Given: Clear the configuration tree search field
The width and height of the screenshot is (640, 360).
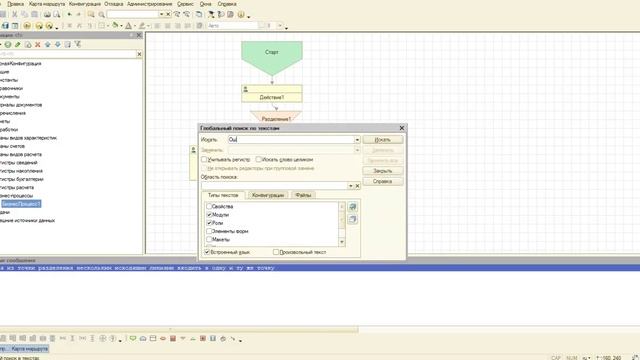Looking at the screenshot, I should [139, 54].
